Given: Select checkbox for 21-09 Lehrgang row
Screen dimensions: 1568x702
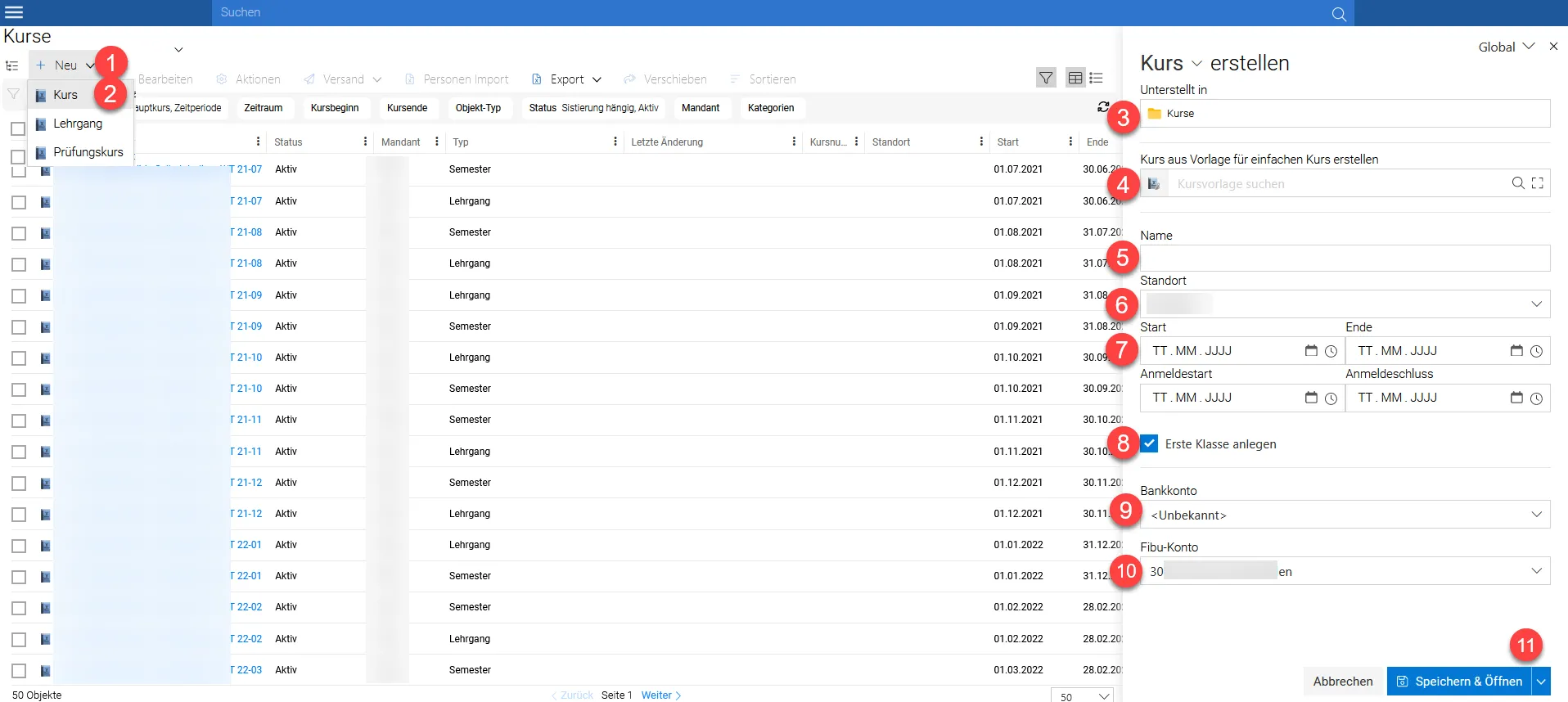Looking at the screenshot, I should pyautogui.click(x=18, y=295).
